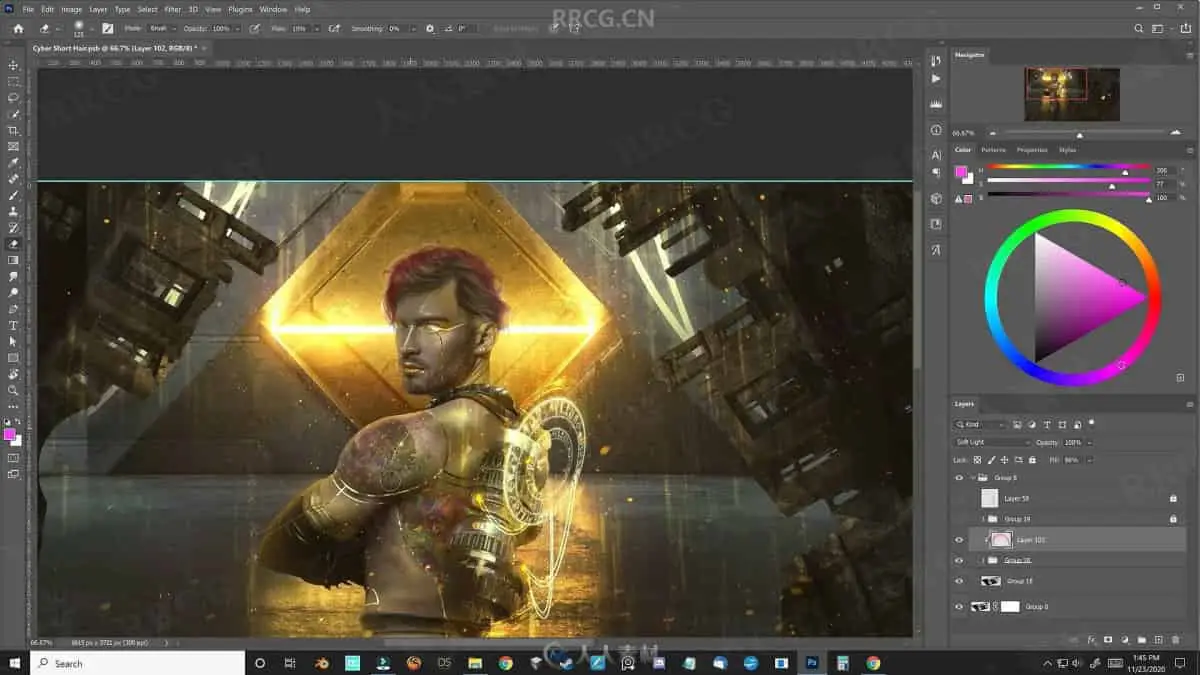Click the Home icon in options bar
This screenshot has height=675, width=1200.
pyautogui.click(x=18, y=28)
